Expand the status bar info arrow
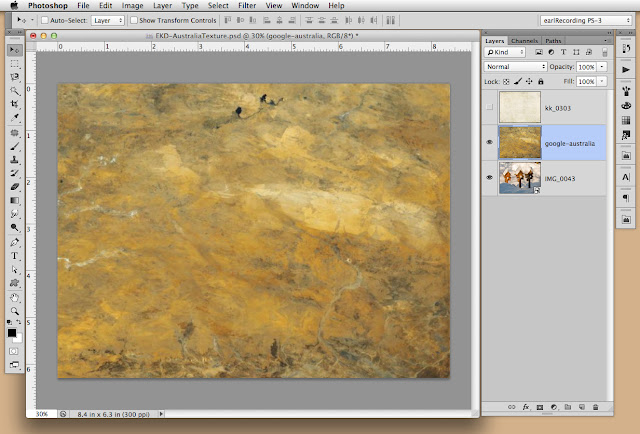The height and width of the screenshot is (434, 640). (x=161, y=414)
